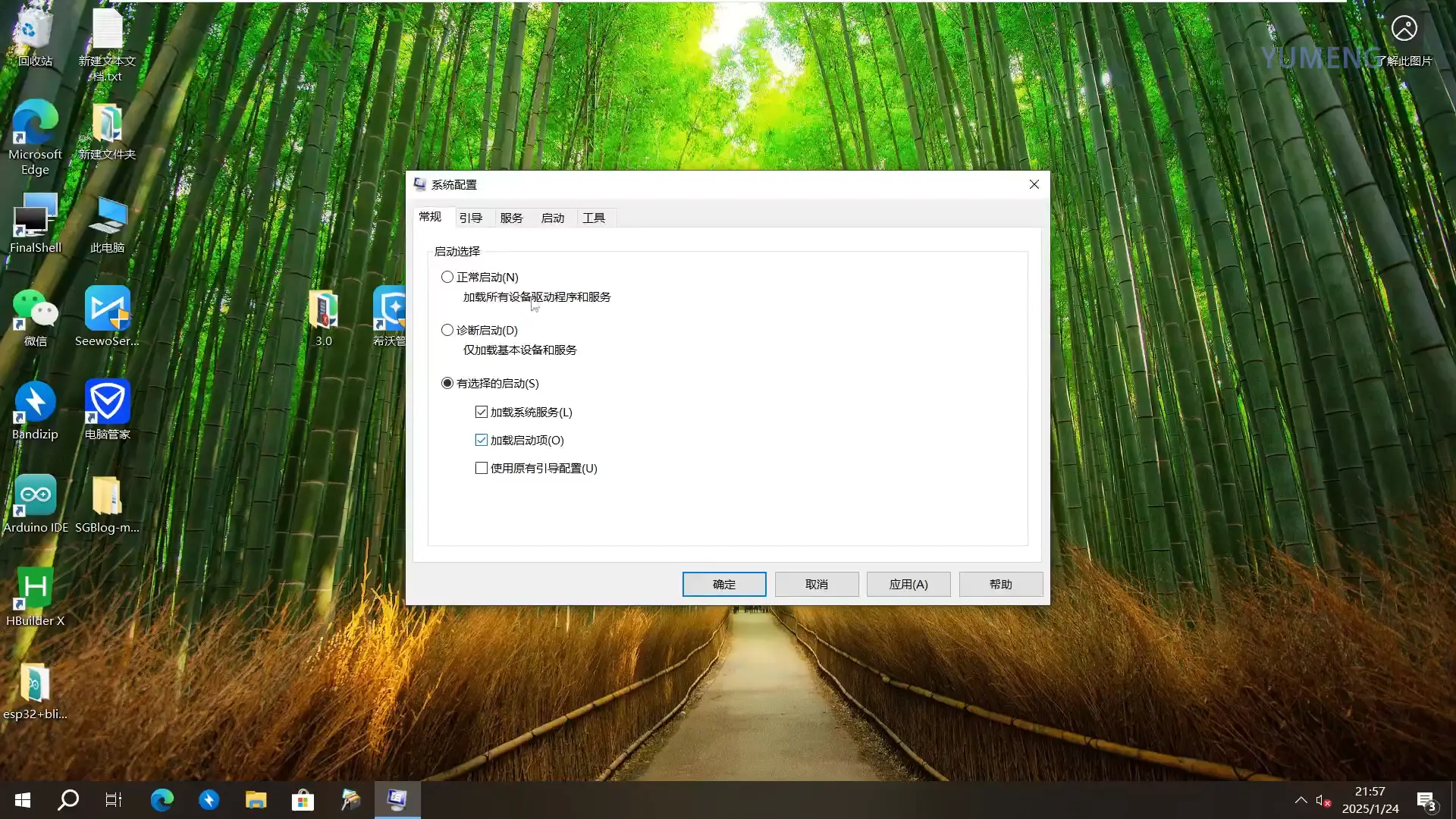
Task: Click the 确定 button
Action: click(723, 584)
